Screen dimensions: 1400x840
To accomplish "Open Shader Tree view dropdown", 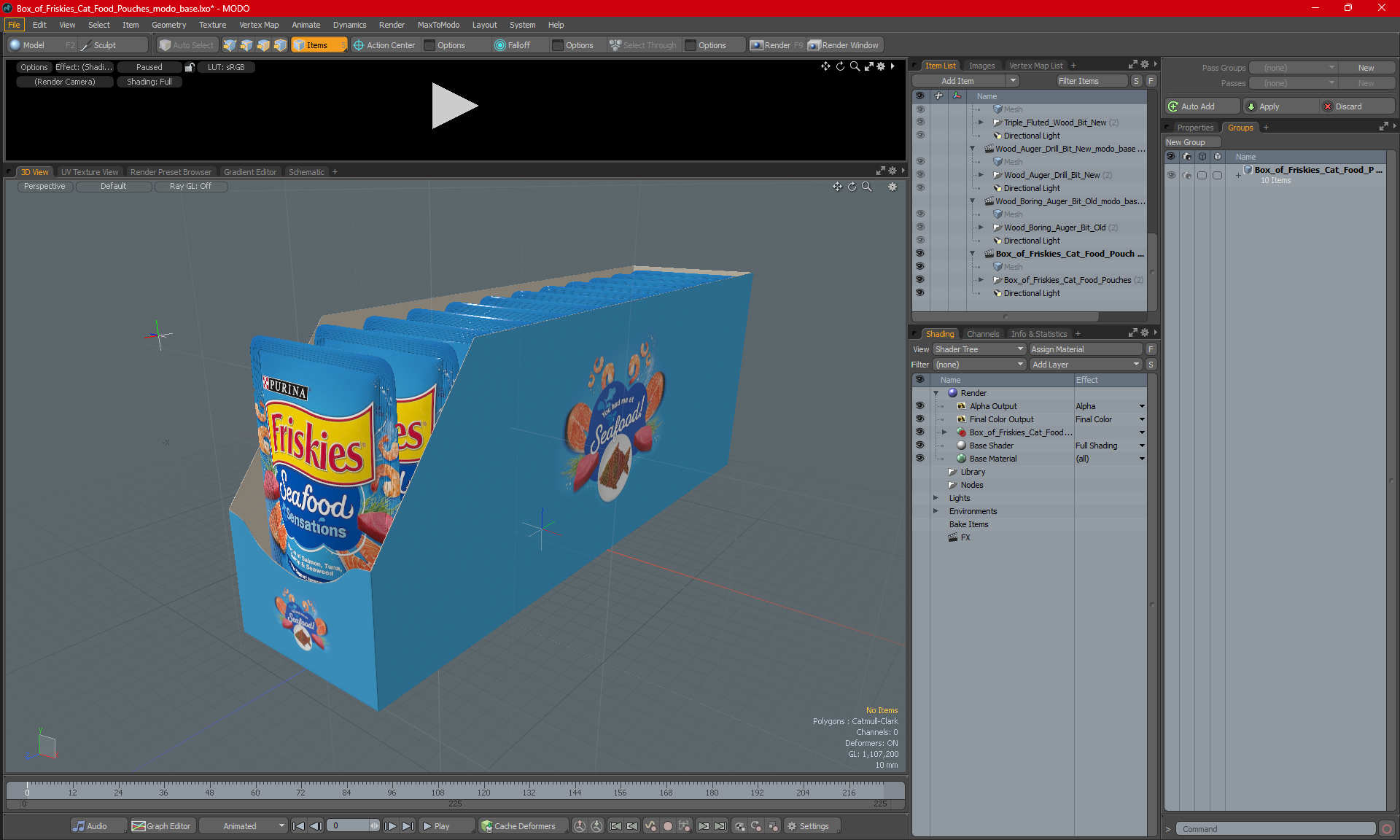I will click(979, 349).
